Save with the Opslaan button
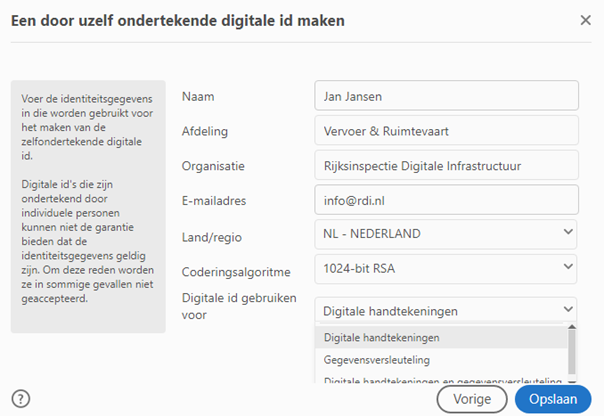 (x=553, y=399)
